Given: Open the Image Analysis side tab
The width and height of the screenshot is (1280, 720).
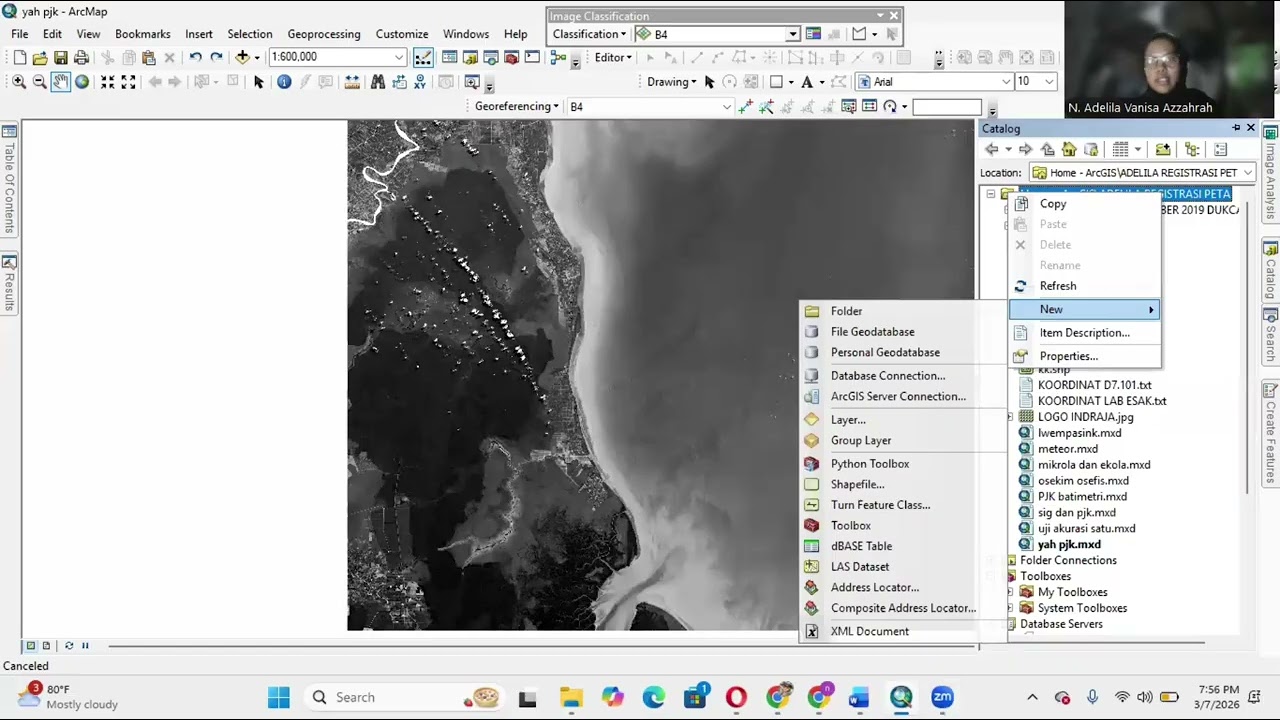Looking at the screenshot, I should (x=1271, y=174).
